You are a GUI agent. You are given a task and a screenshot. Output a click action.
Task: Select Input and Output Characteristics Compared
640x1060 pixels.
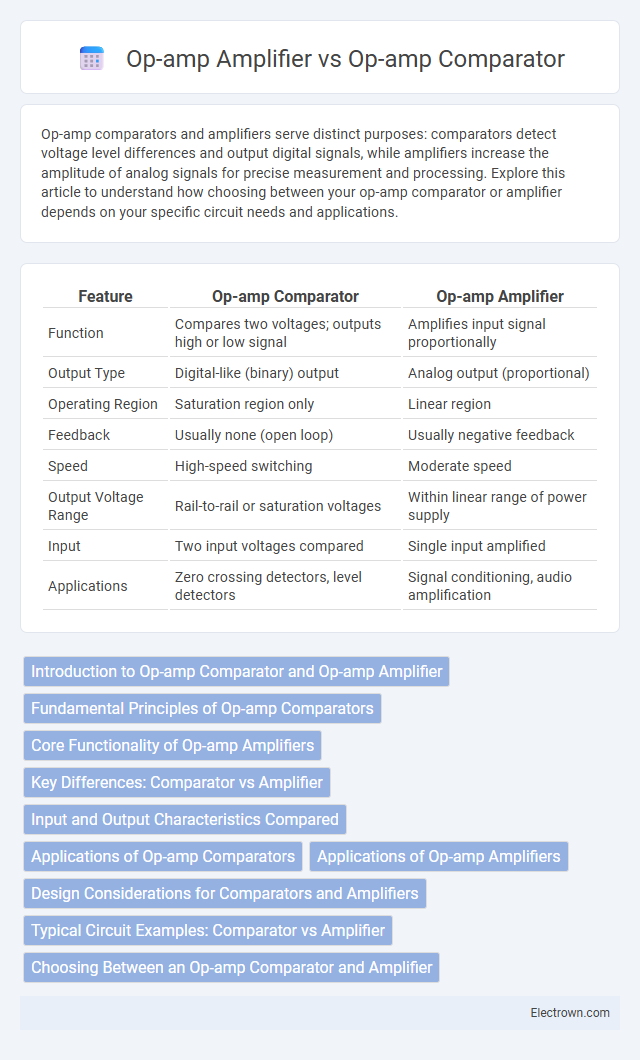click(184, 819)
